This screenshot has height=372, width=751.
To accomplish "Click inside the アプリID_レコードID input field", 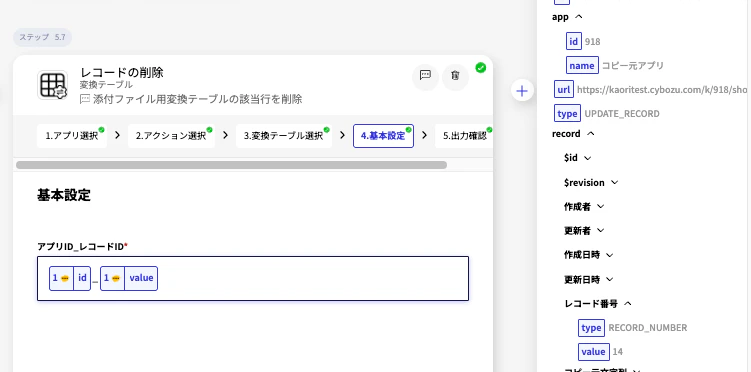I will point(253,279).
